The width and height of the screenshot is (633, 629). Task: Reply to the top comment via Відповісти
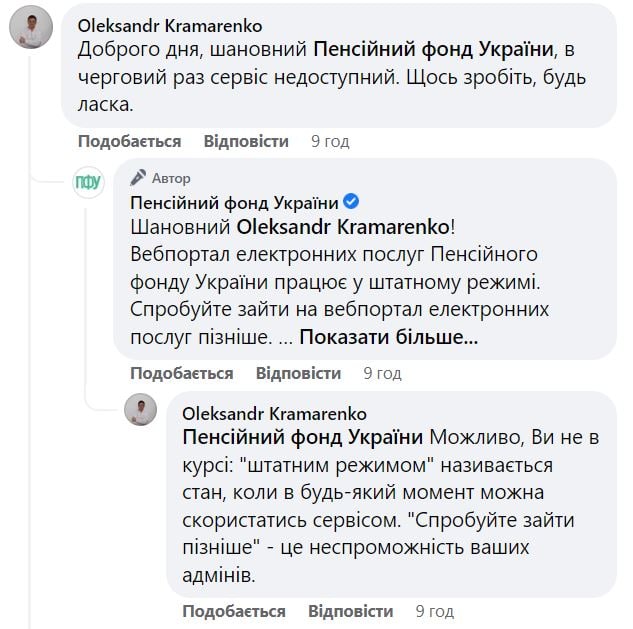(246, 142)
